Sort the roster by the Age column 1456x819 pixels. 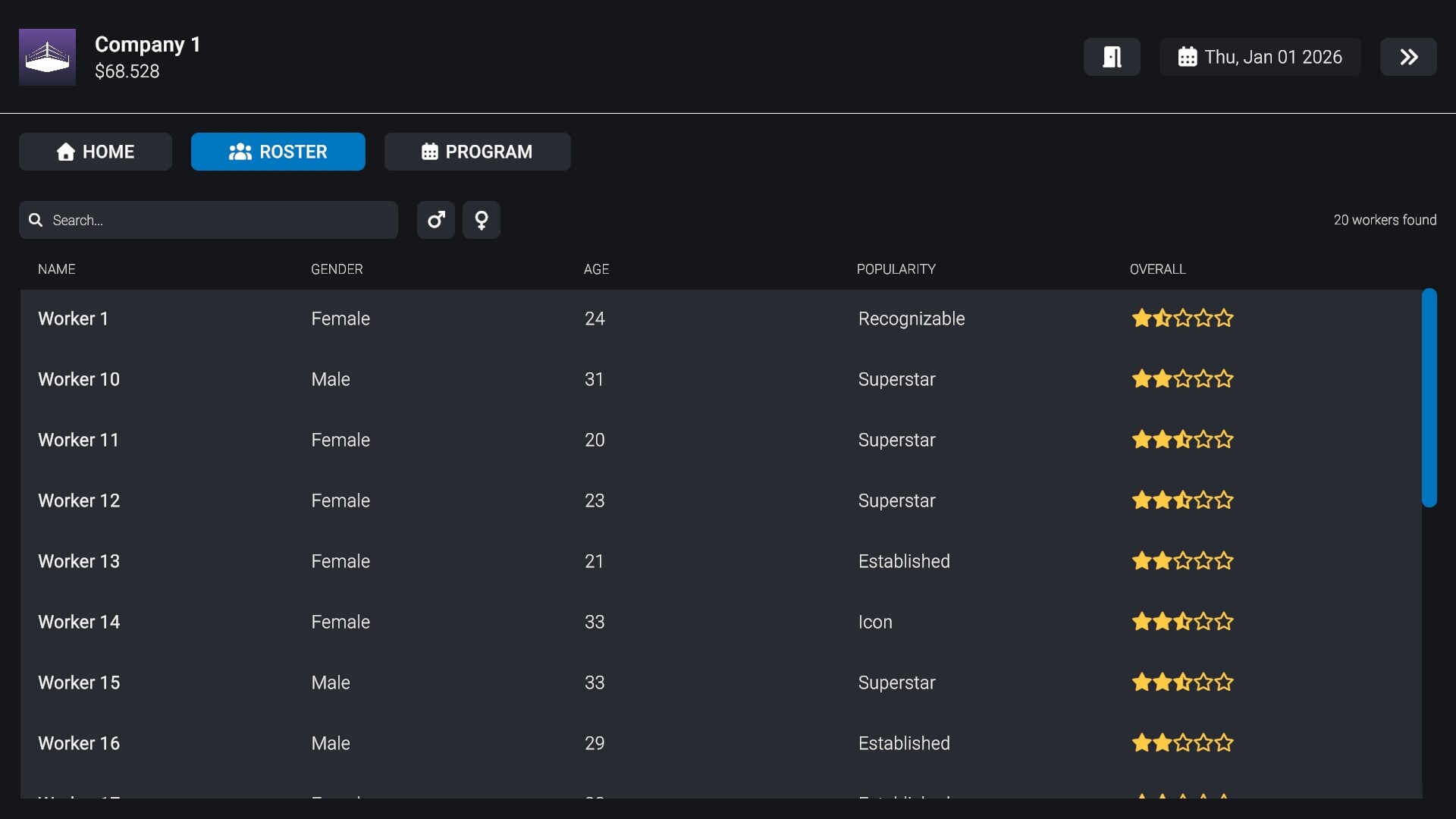(x=596, y=269)
